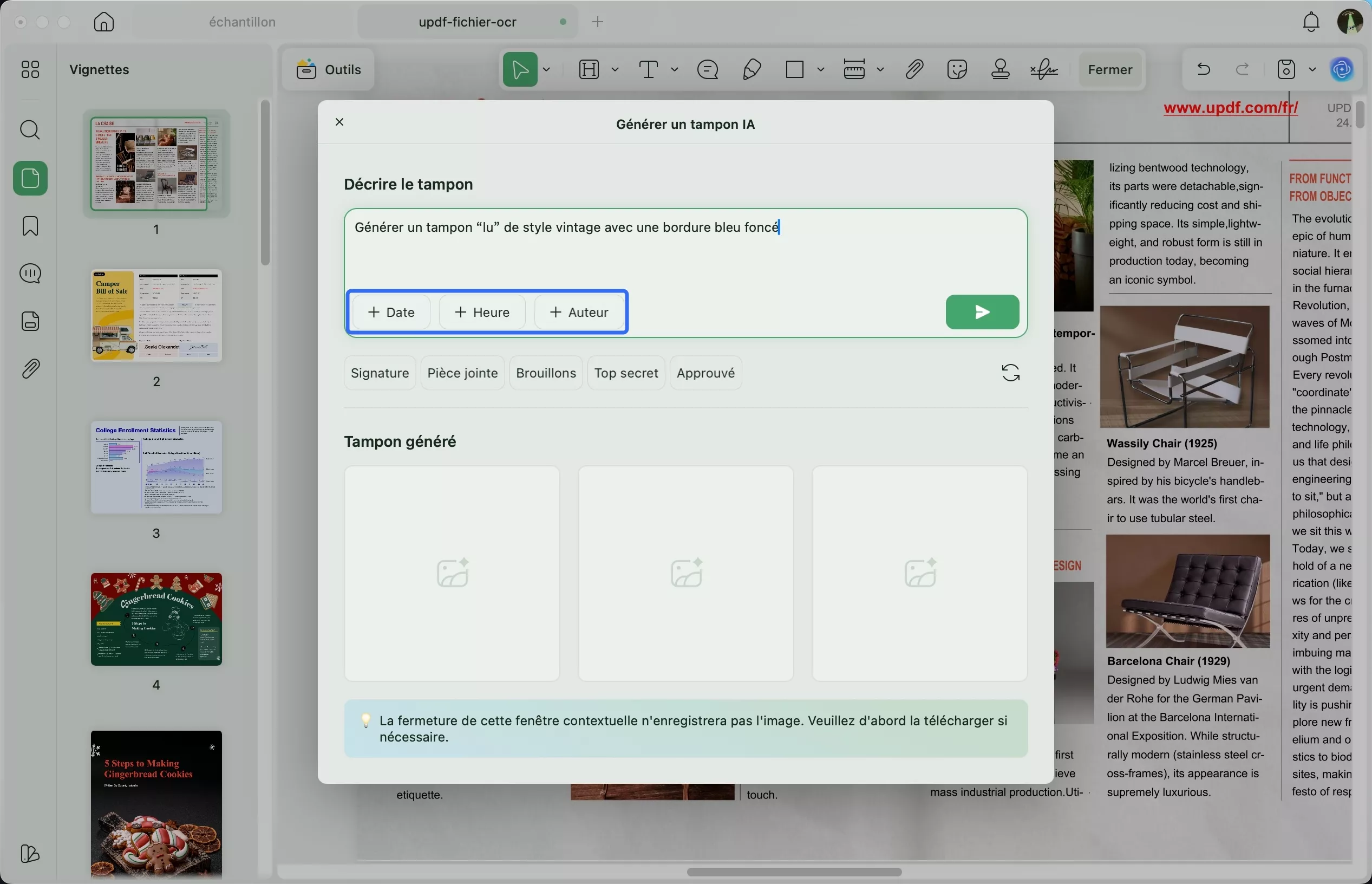Refresh the stamp suggestion tags

pos(1010,373)
